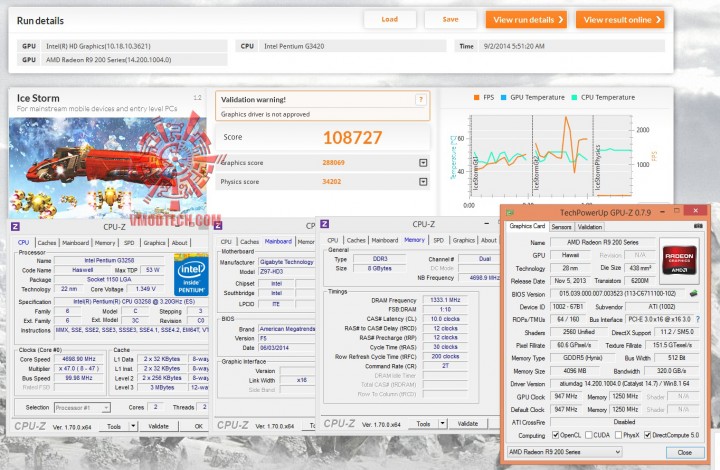720x470 pixels.
Task: Toggle the DirectCompute 5.0 checkbox
Action: 647,435
